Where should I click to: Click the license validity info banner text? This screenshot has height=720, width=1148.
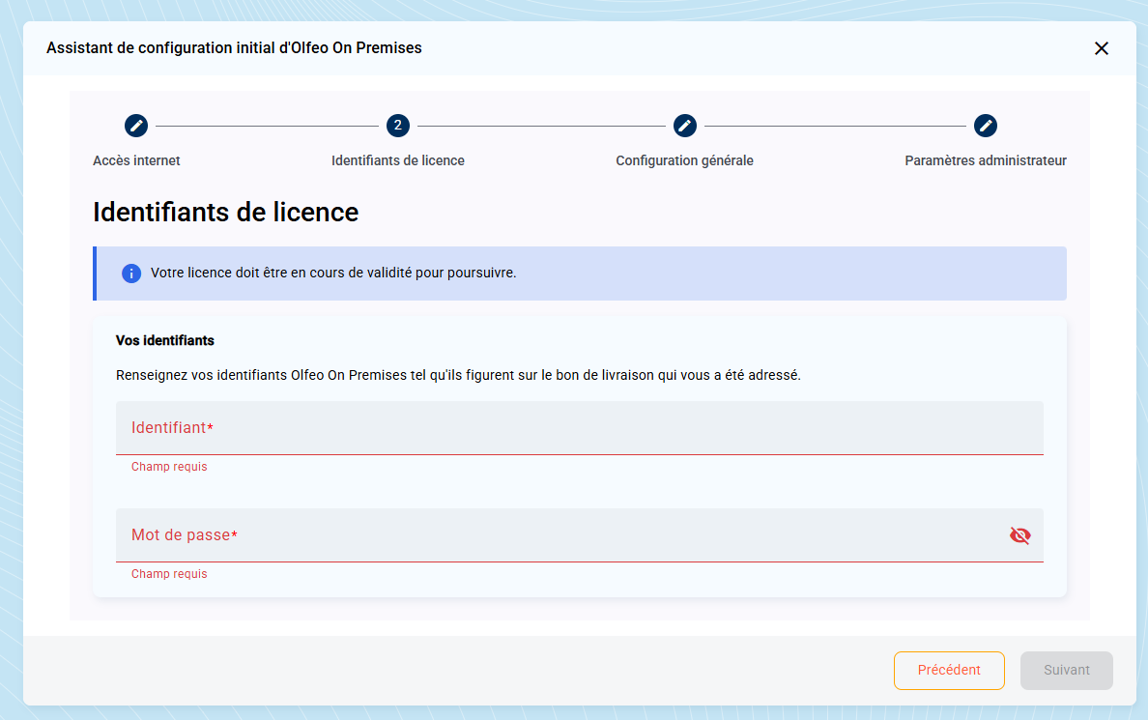pyautogui.click(x=333, y=273)
